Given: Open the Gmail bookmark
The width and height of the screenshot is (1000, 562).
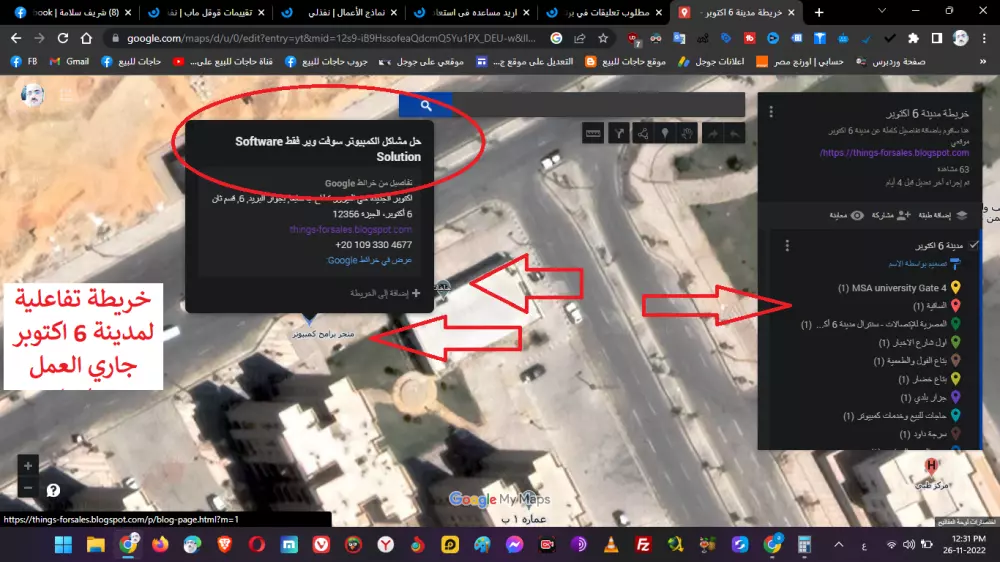Looking at the screenshot, I should pyautogui.click(x=70, y=62).
